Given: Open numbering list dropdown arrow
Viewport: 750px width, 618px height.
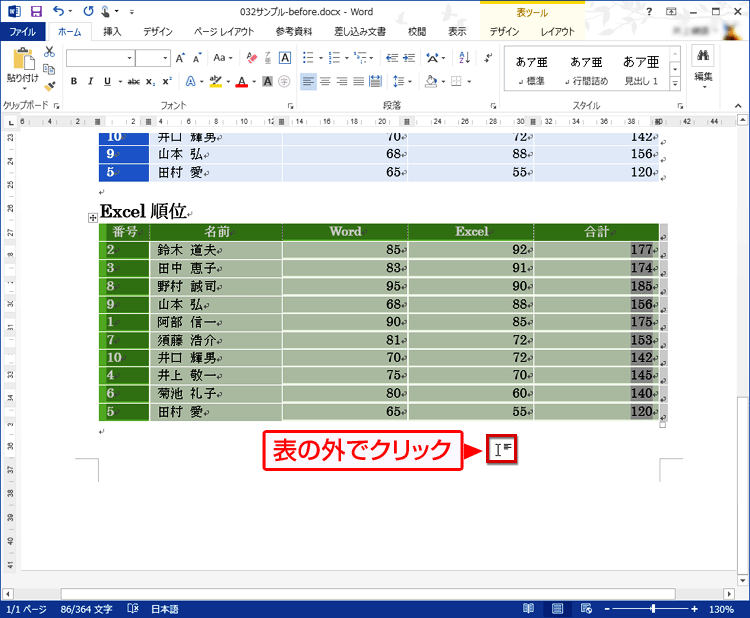Looking at the screenshot, I should [347, 58].
